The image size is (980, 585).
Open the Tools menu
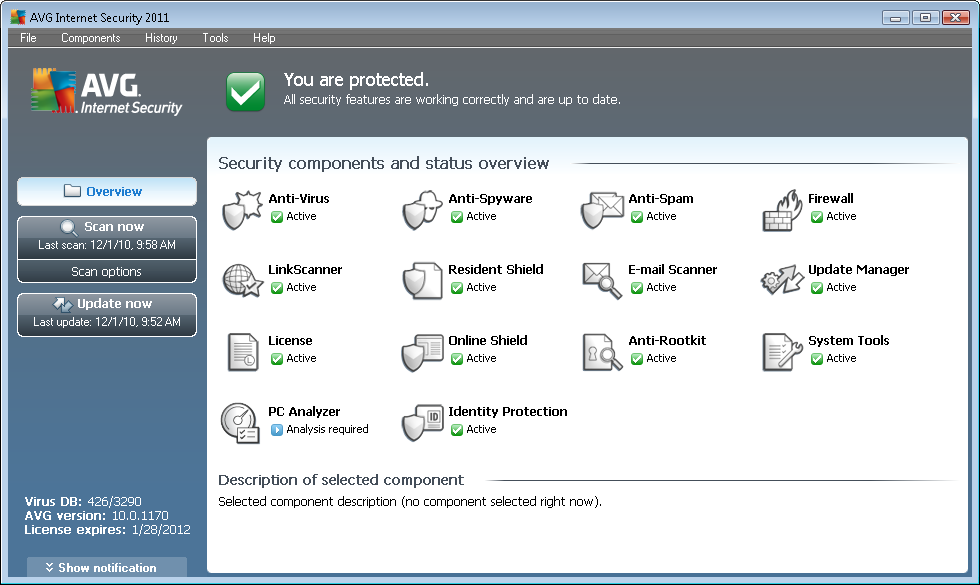(215, 38)
